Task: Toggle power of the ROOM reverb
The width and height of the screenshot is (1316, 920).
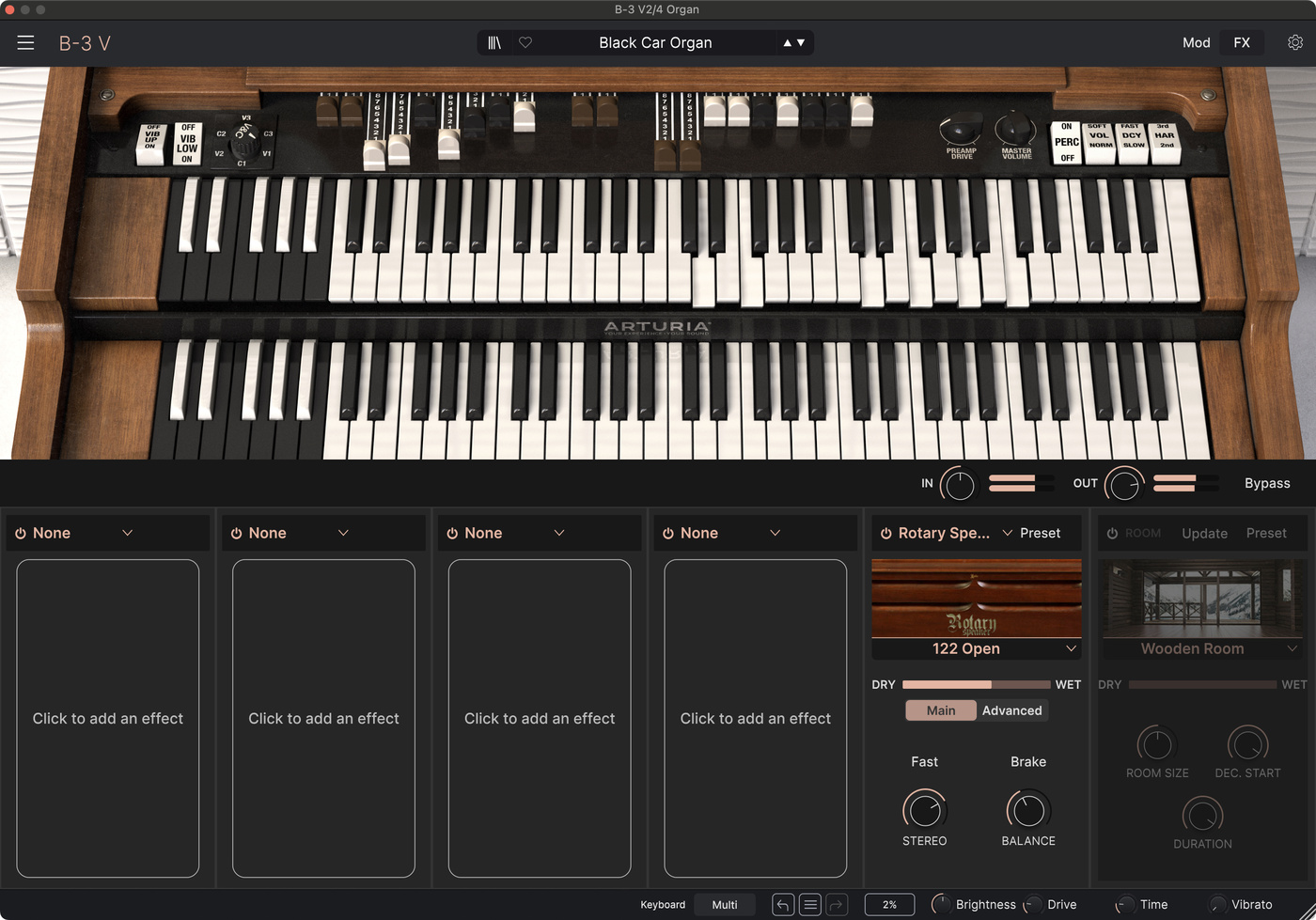Action: pos(1112,533)
